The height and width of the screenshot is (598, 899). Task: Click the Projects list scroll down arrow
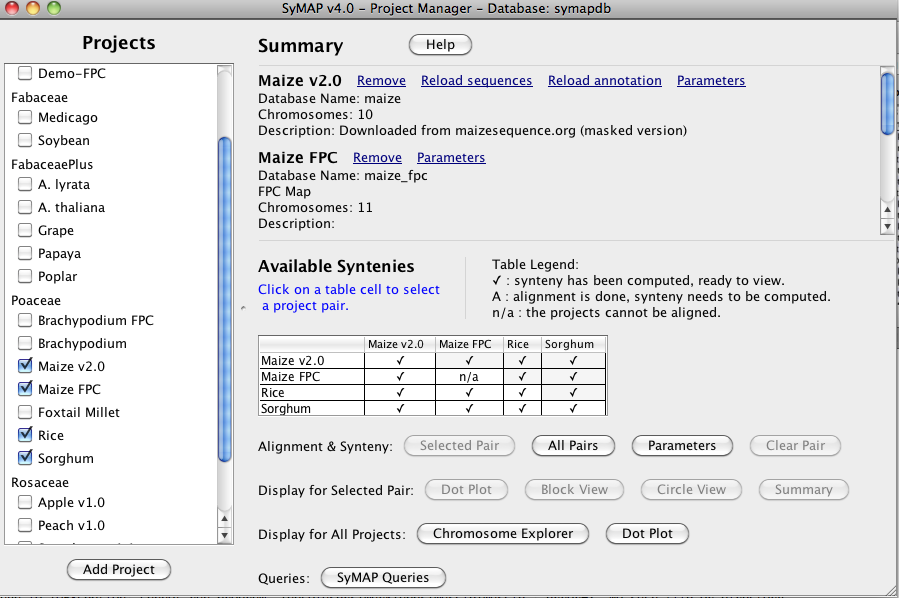click(x=225, y=536)
